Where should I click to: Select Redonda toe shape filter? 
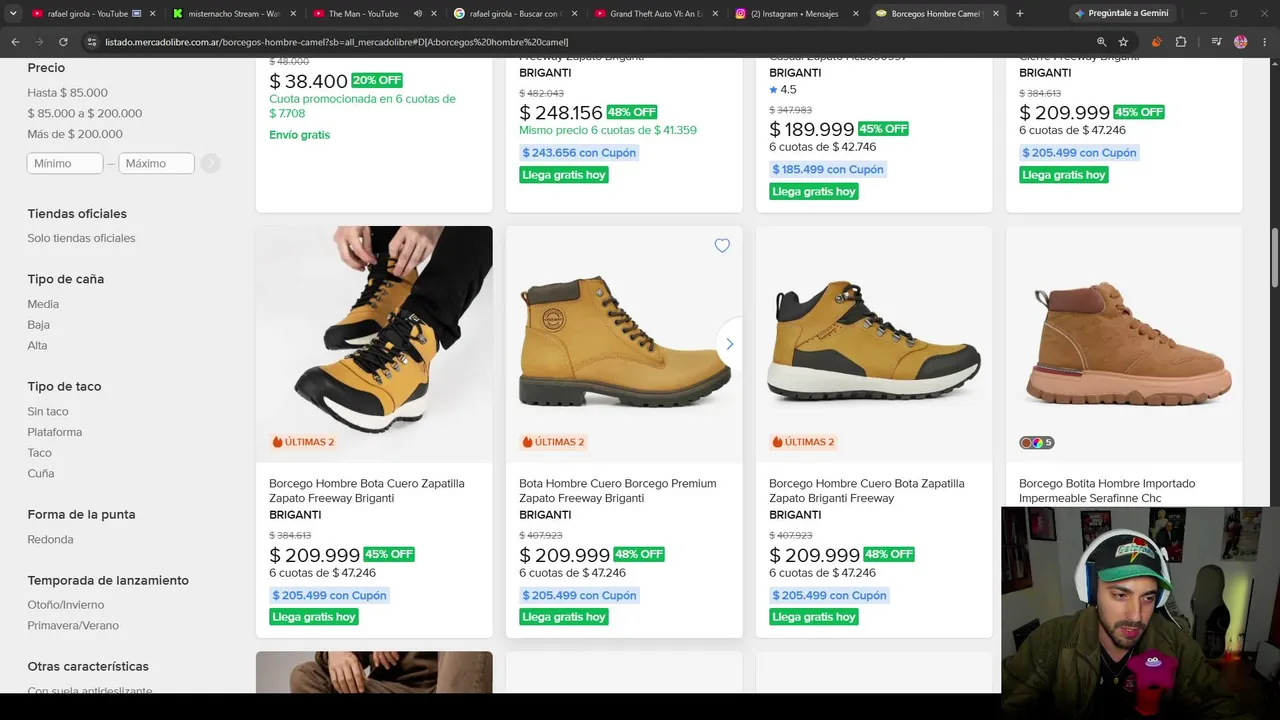pyautogui.click(x=50, y=539)
